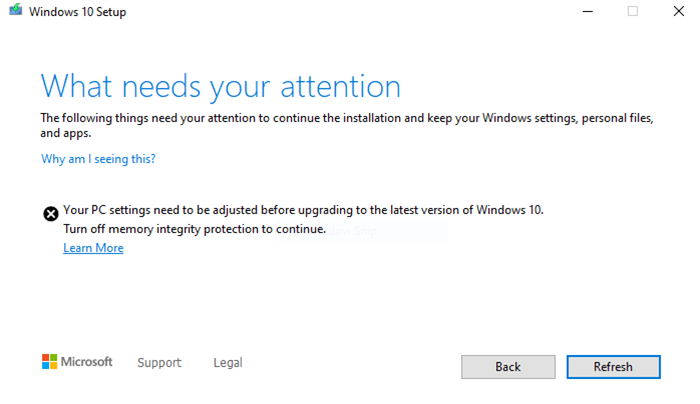Image resolution: width=700 pixels, height=404 pixels.
Task: Click the greyed-out maximize button
Action: point(632,12)
